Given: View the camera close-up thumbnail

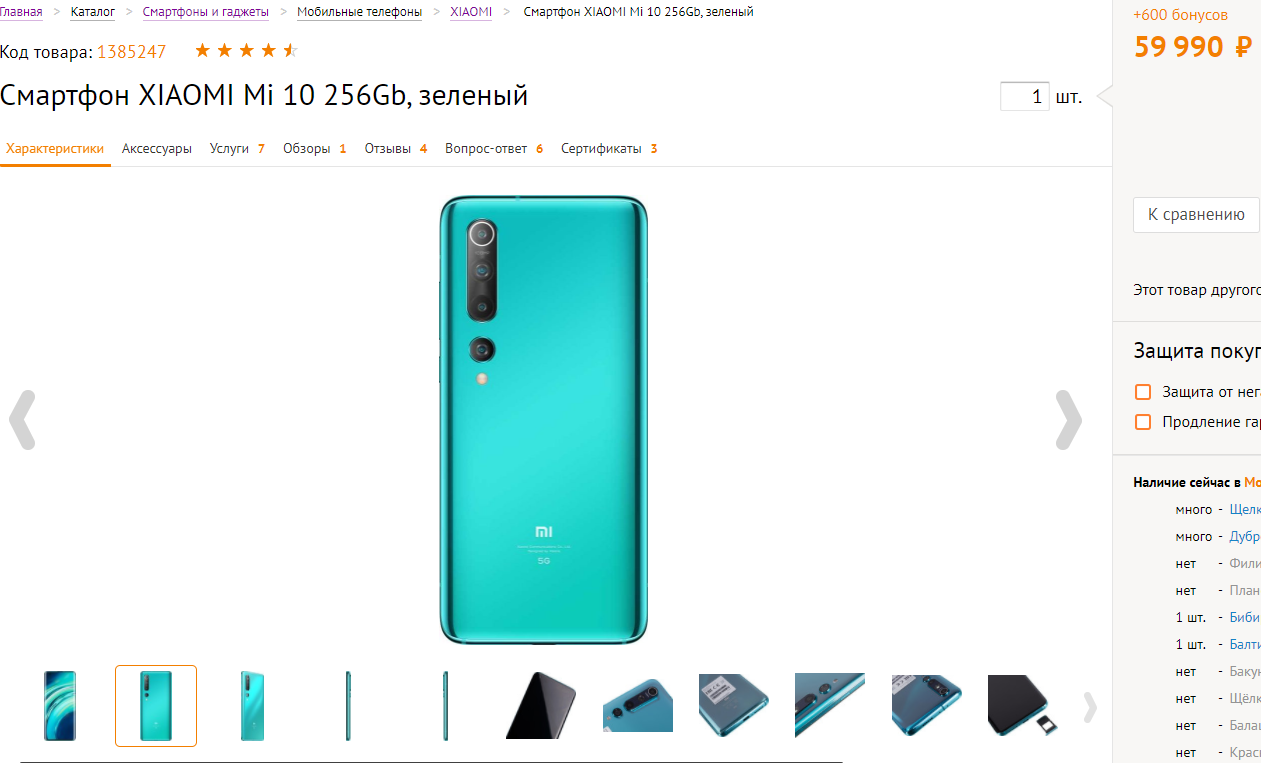Looking at the screenshot, I should tap(637, 706).
